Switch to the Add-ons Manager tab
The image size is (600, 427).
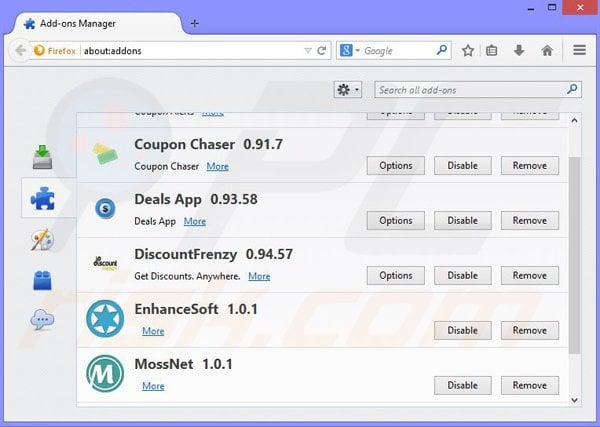pyautogui.click(x=92, y=22)
